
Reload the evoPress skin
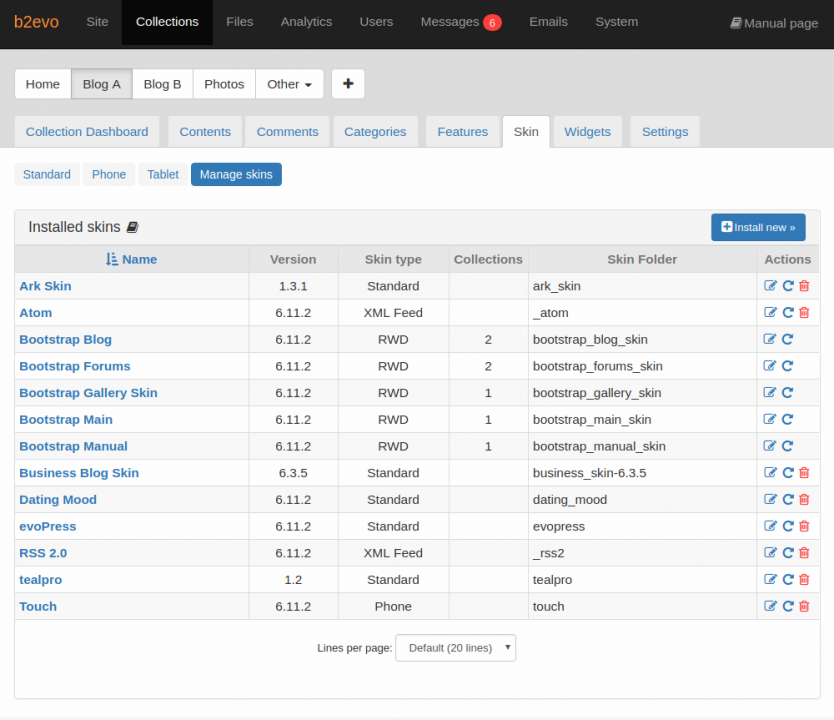788,526
